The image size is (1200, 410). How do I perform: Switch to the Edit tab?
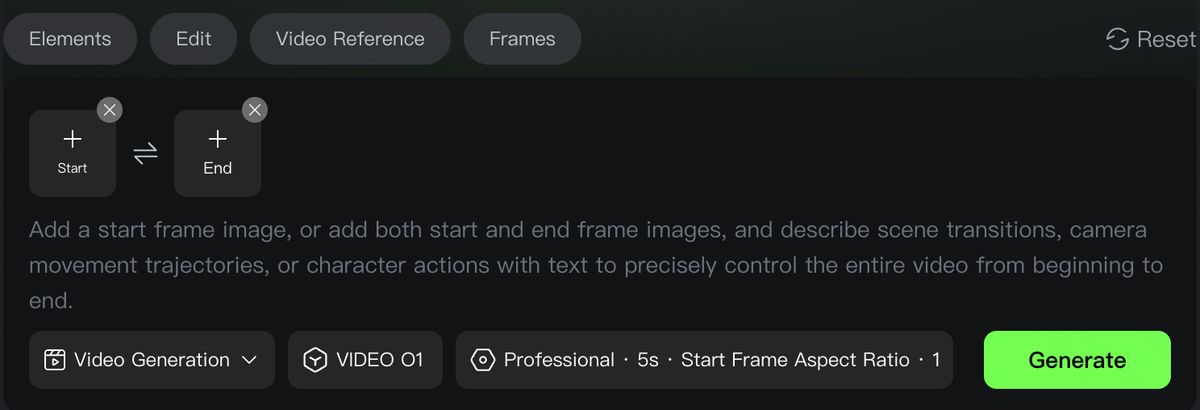(x=193, y=39)
